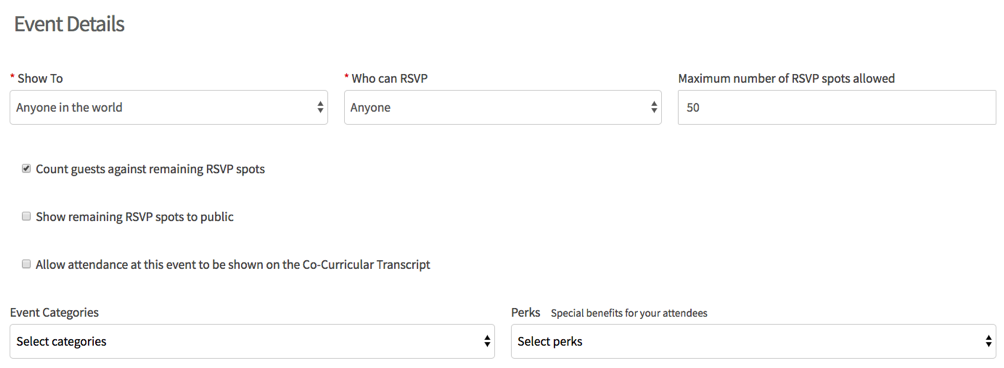Focus the Maximum RSVP spots field showing 50
Screen dimensions: 1004x368
point(837,108)
